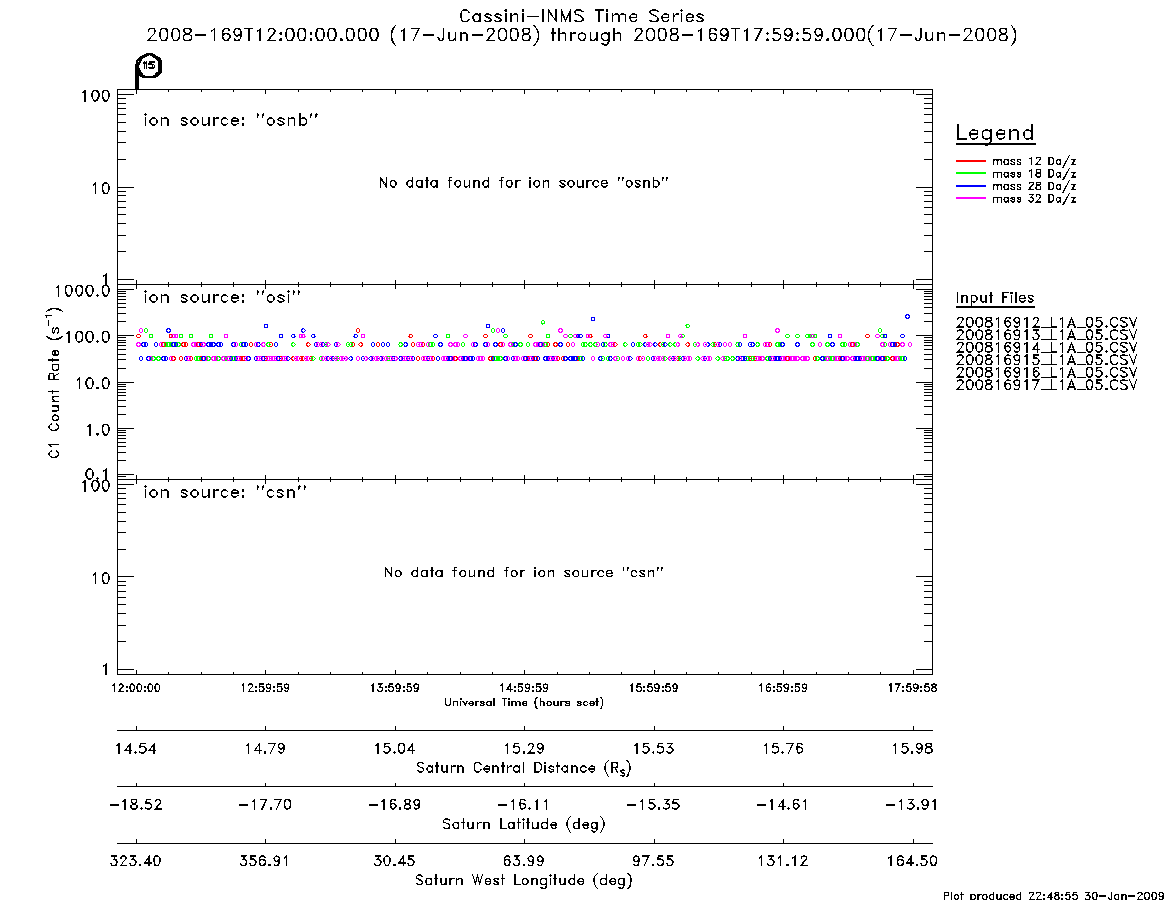
Task: Click the 'mass 28 Da/z' legend label
Action: [x=1034, y=187]
